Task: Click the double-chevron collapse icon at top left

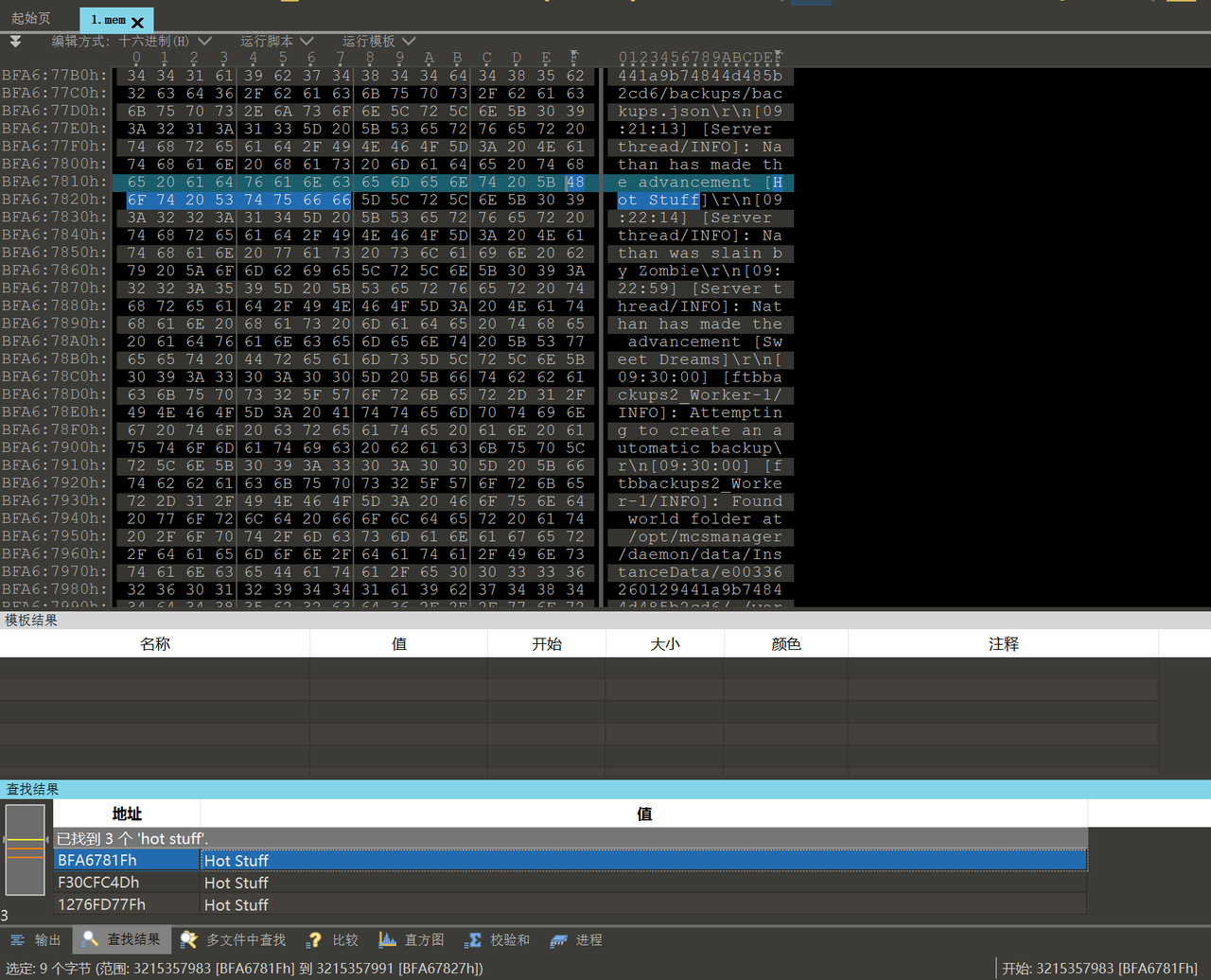Action: click(x=15, y=42)
